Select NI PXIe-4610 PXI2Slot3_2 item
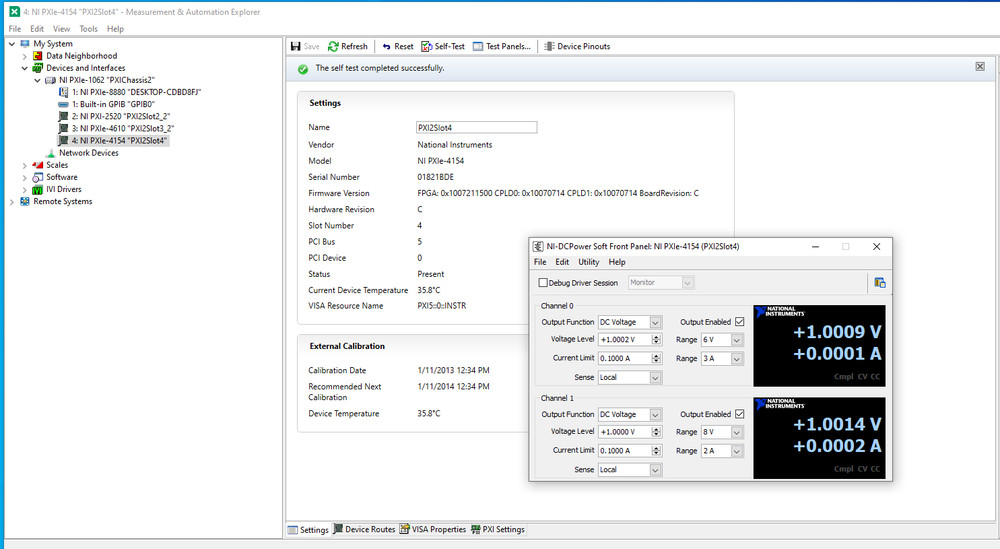The image size is (1000, 549). (x=122, y=129)
